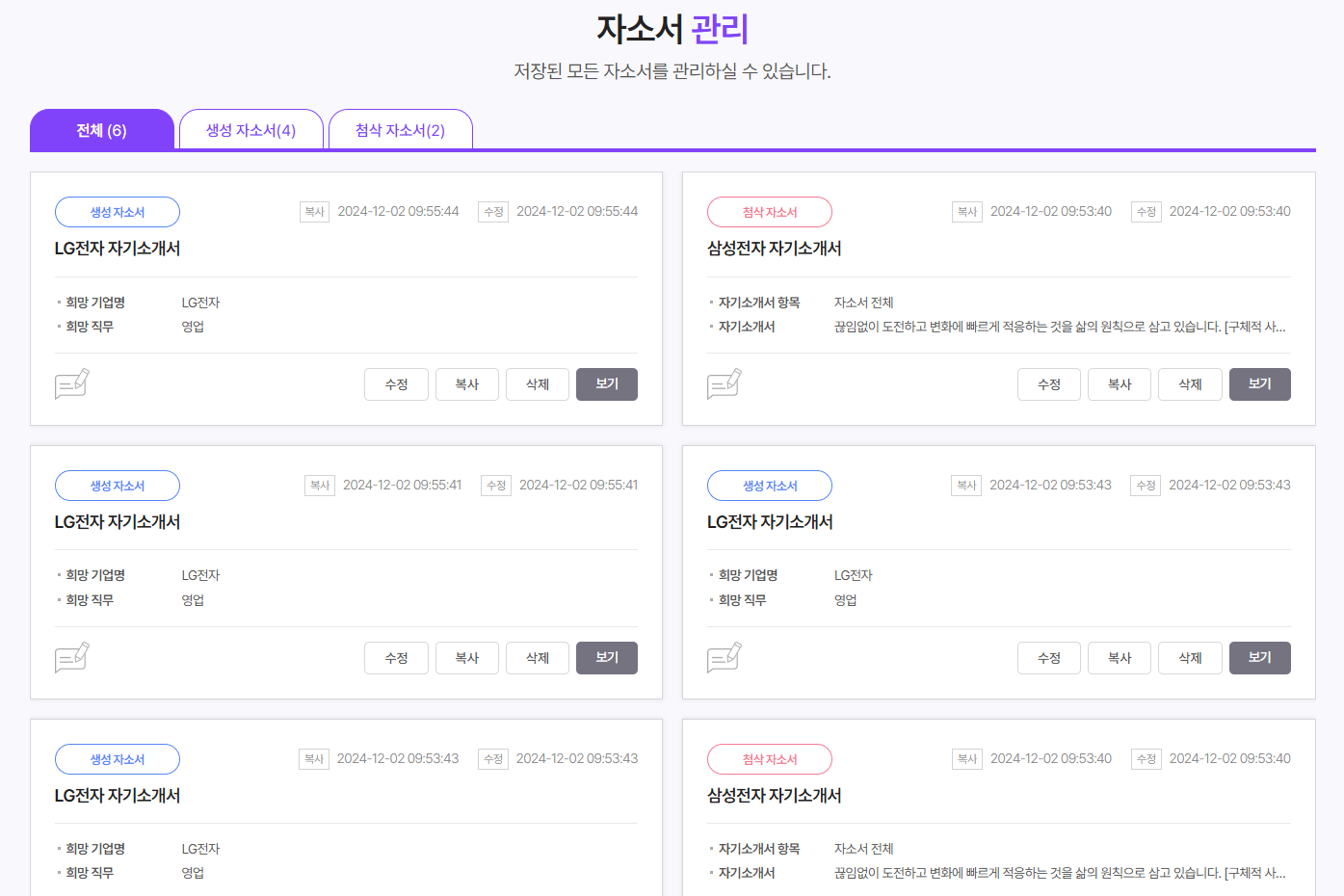View the 09:55:44 LG전자 card with 보기
The image size is (1344, 896).
pyautogui.click(x=607, y=384)
